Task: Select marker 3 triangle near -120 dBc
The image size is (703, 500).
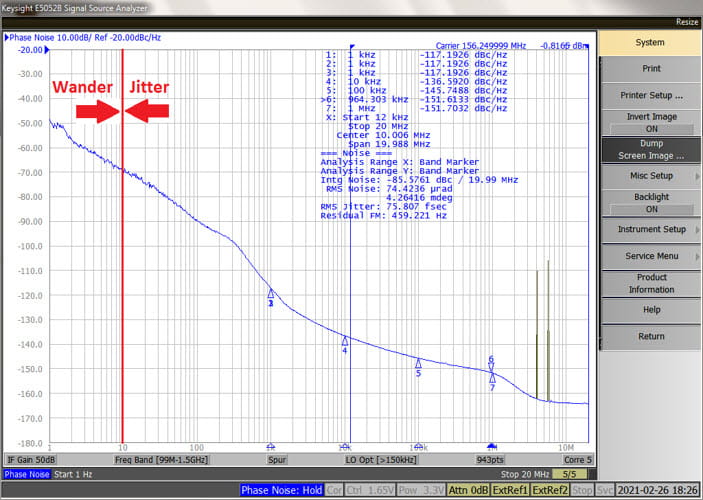Action: point(271,294)
